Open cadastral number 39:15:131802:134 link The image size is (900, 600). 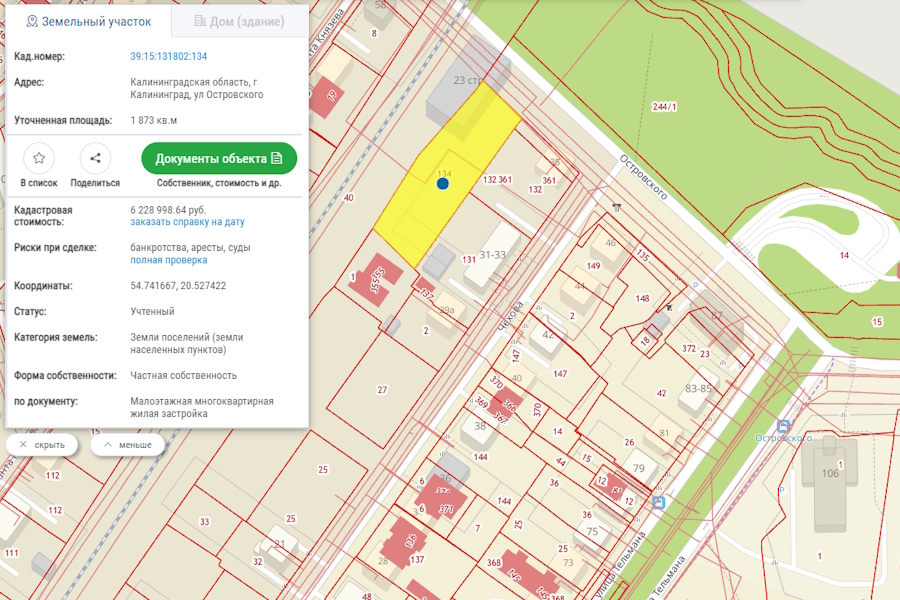click(168, 56)
